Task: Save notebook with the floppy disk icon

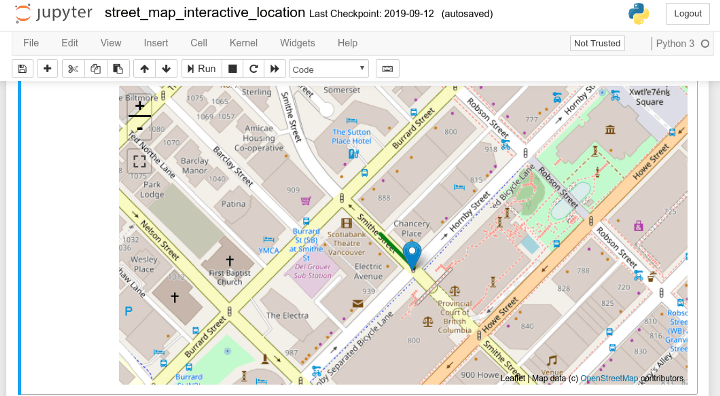Action: 22,69
